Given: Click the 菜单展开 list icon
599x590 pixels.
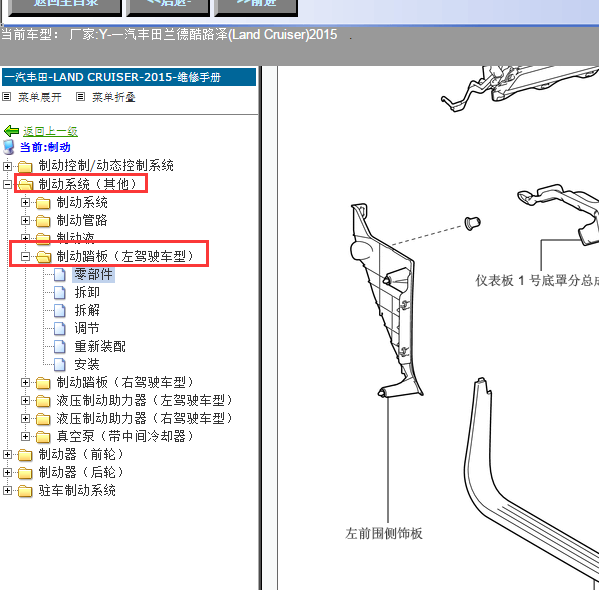Looking at the screenshot, I should pyautogui.click(x=6, y=97).
